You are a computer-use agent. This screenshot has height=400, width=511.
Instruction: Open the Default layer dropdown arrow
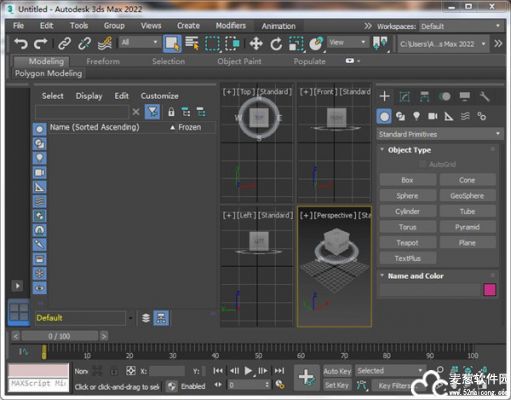[131, 318]
